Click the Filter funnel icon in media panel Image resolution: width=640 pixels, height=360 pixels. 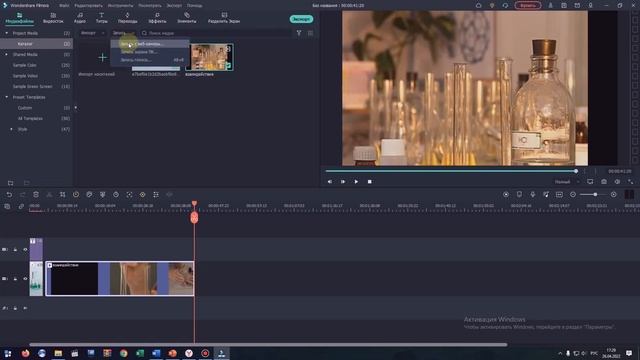[299, 33]
